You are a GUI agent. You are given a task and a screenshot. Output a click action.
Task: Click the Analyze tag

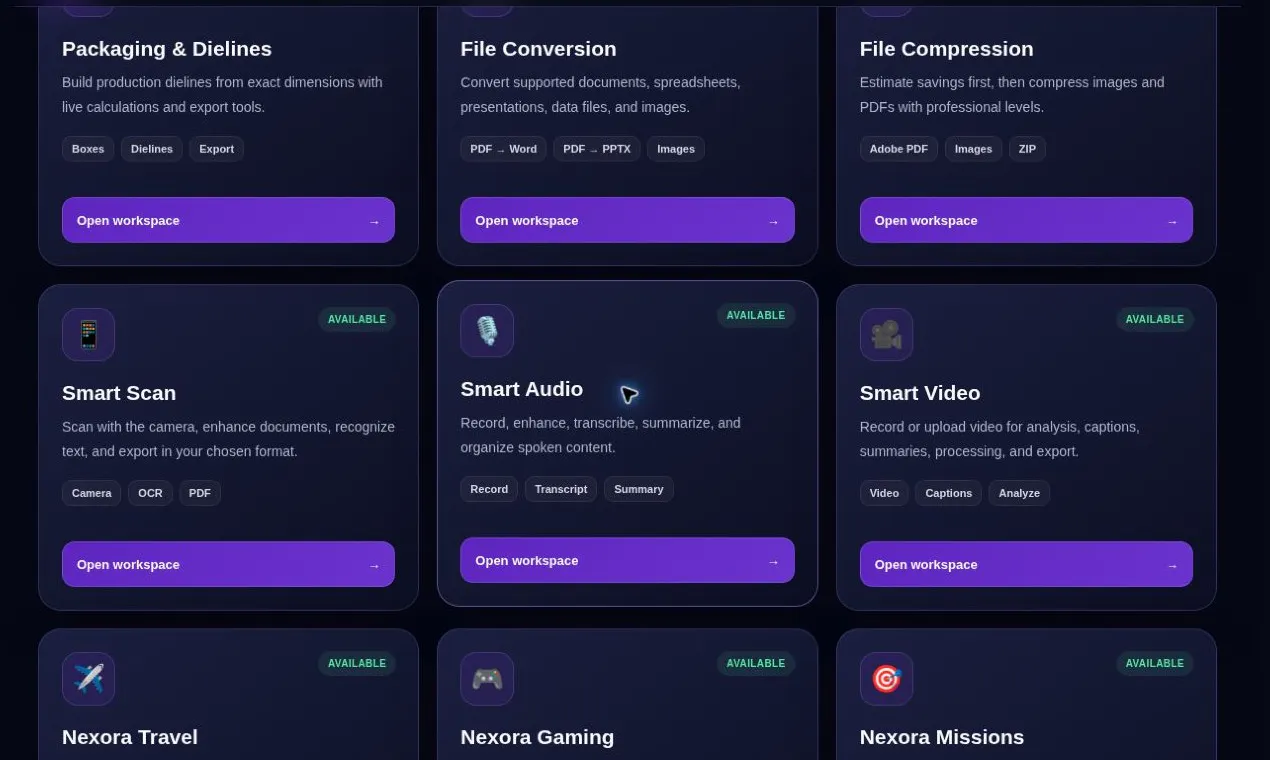pyautogui.click(x=1019, y=493)
